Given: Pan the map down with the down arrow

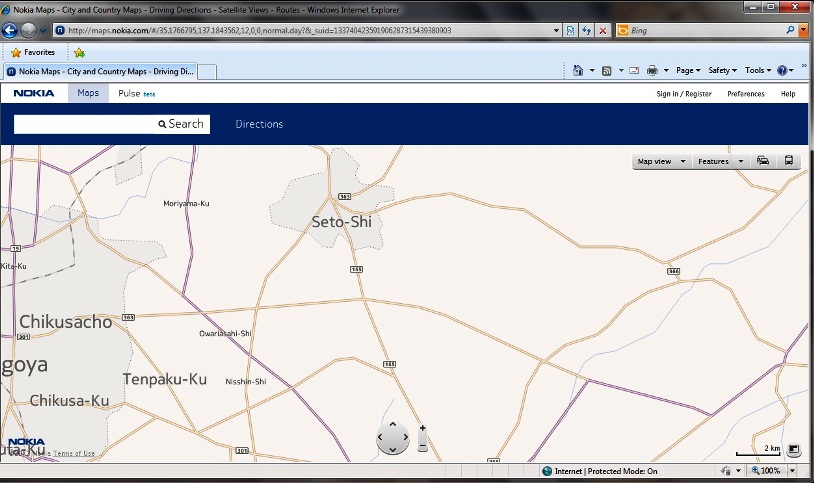Looking at the screenshot, I should point(392,450).
